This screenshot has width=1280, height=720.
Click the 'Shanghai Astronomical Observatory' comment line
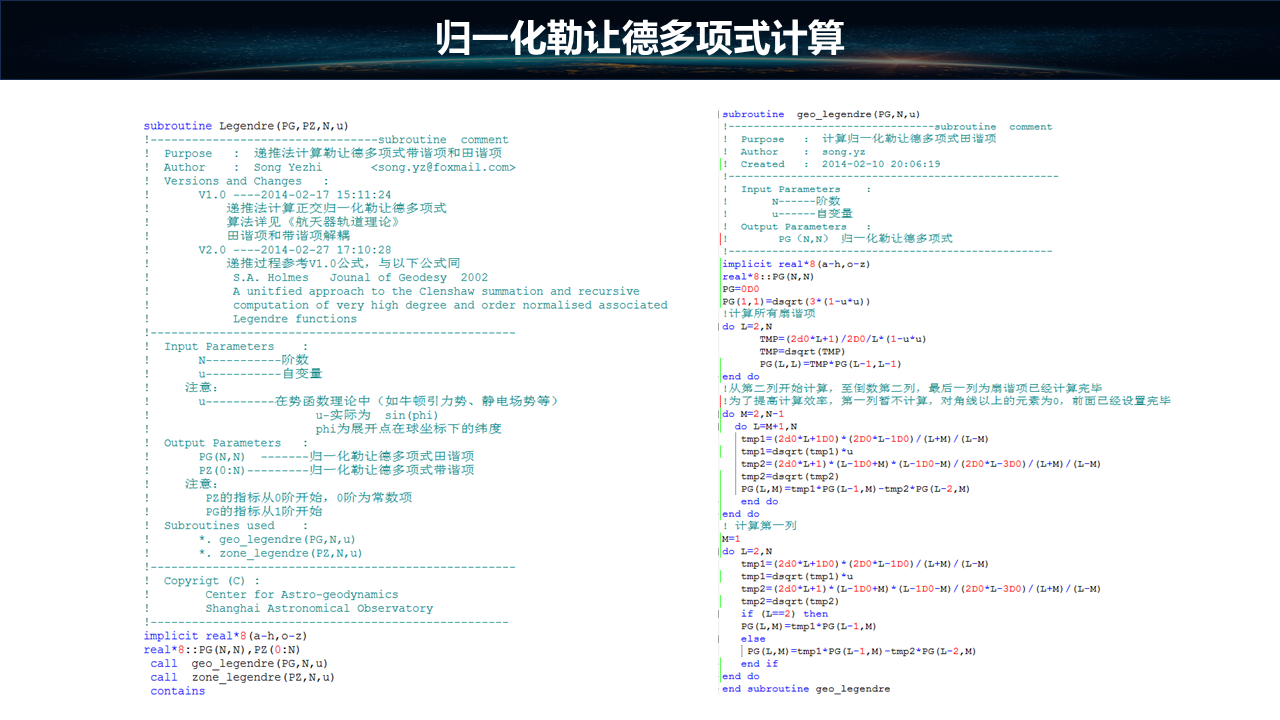(319, 608)
